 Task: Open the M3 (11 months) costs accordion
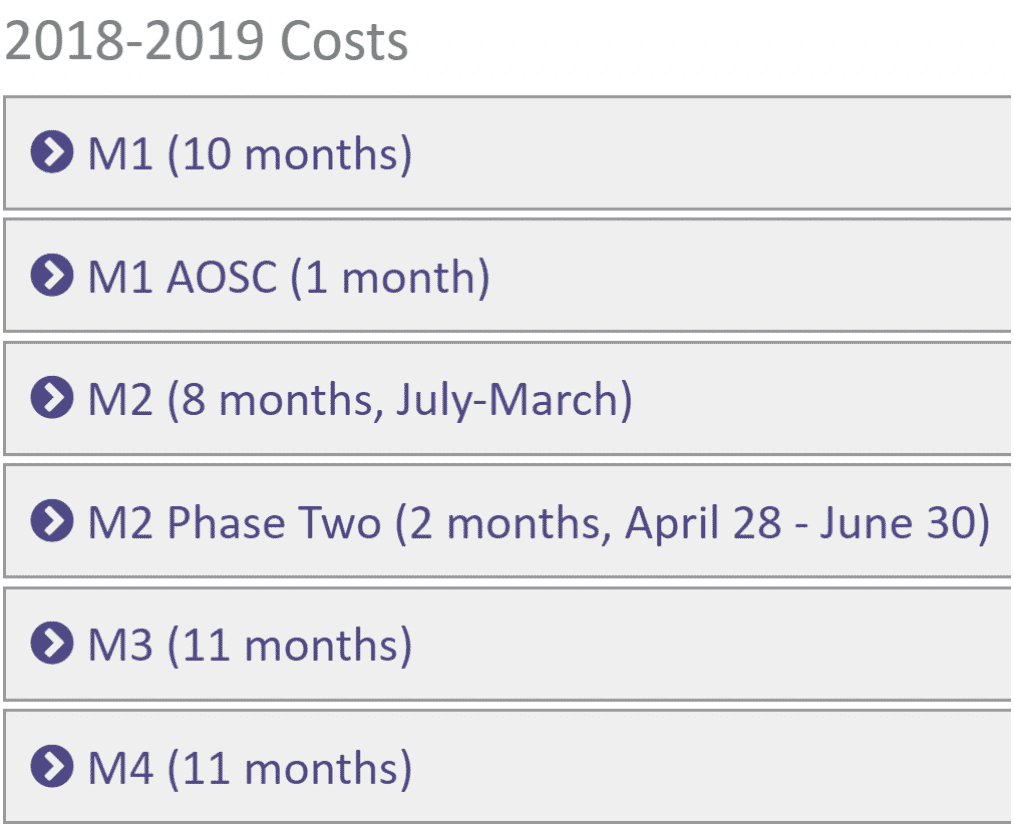pyautogui.click(x=507, y=644)
